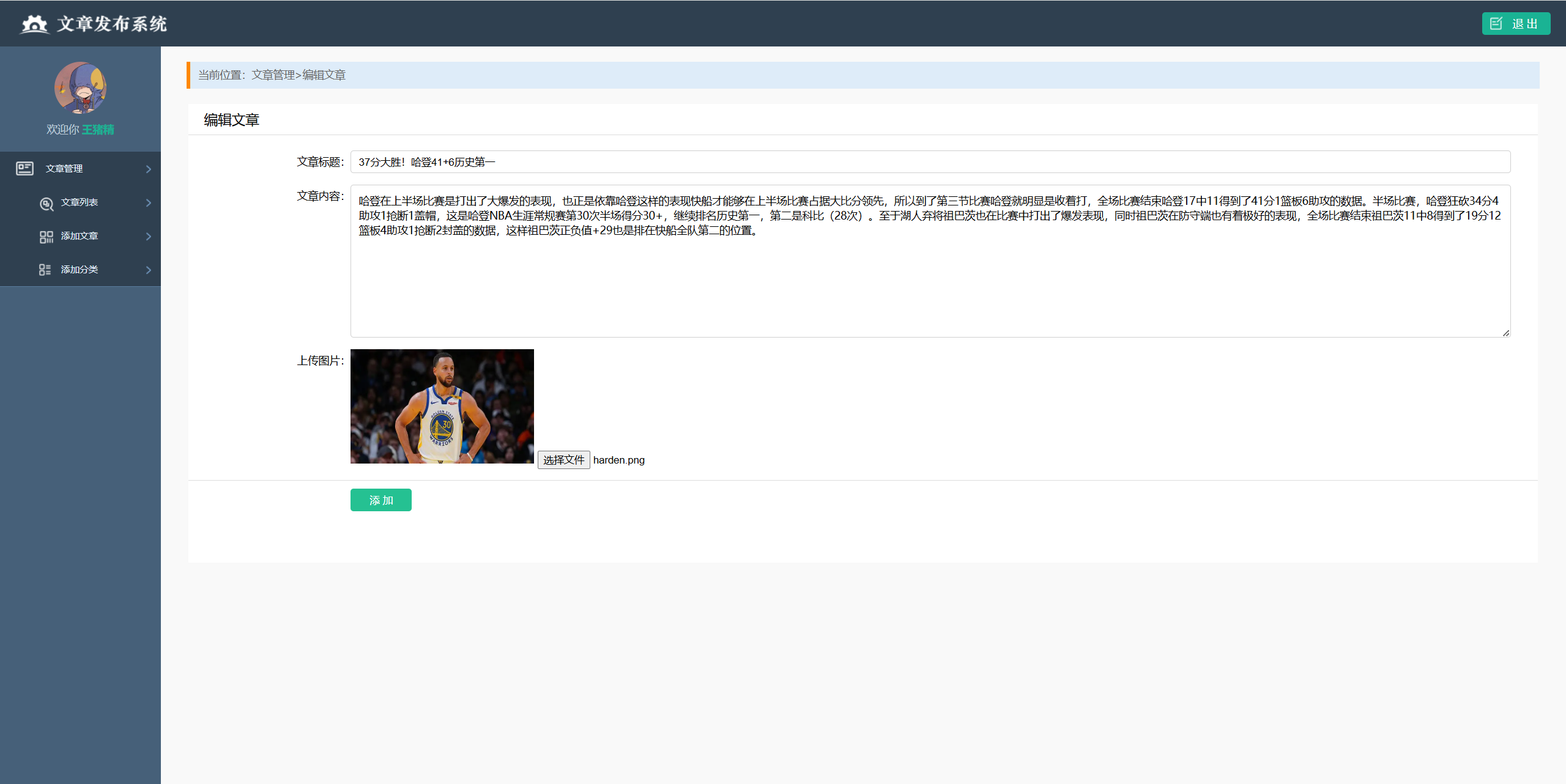The image size is (1566, 784).
Task: Click the user avatar image
Action: pos(80,88)
